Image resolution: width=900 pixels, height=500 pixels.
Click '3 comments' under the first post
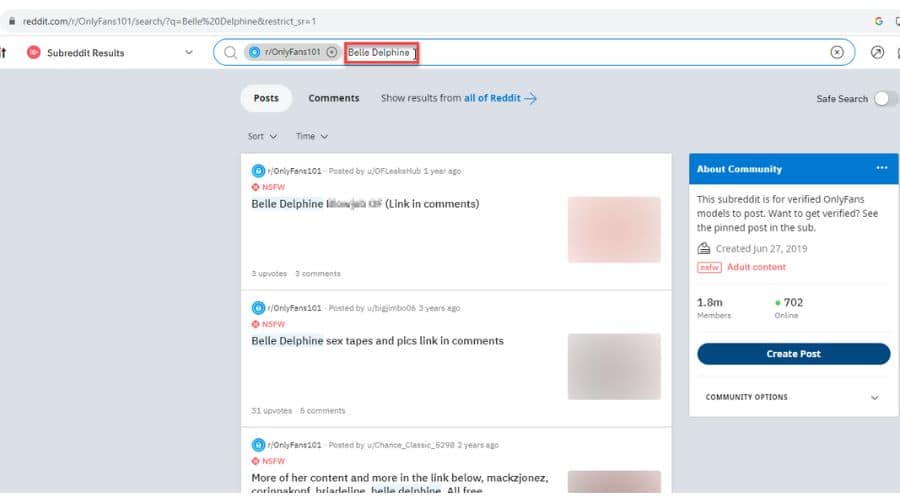pos(318,274)
